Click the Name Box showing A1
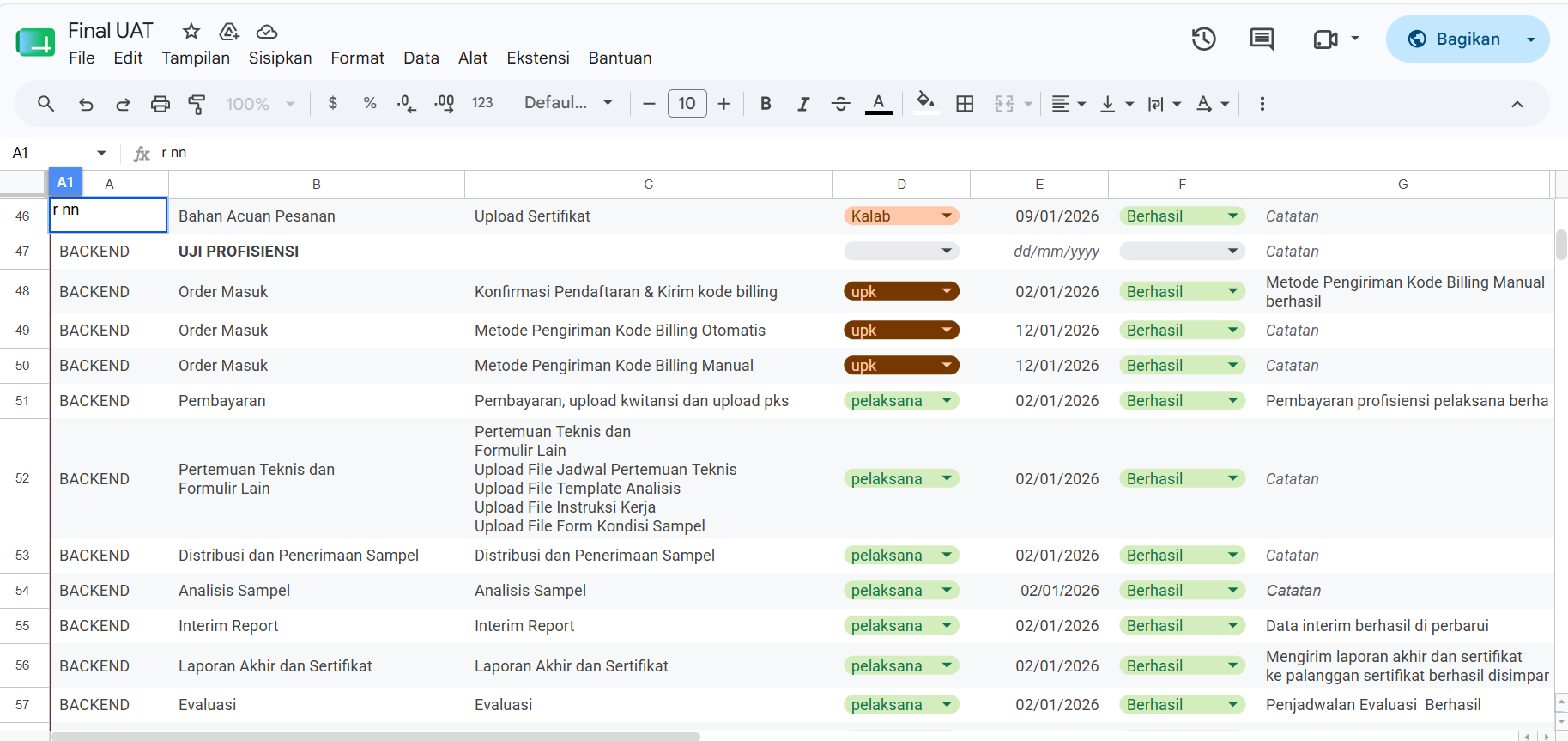Viewport: 1568px width, 741px height. click(50, 153)
